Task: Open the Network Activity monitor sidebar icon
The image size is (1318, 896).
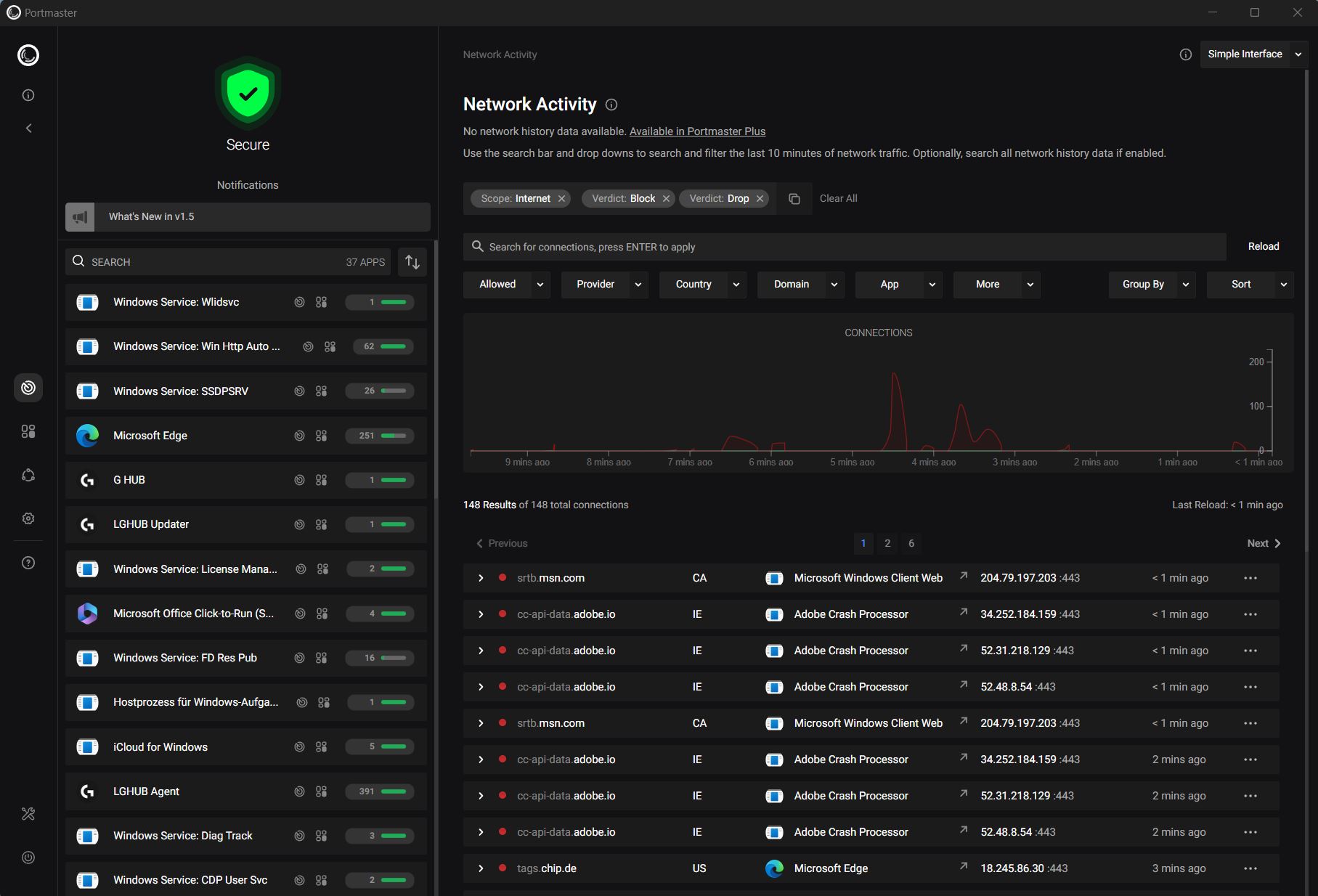Action: click(x=28, y=388)
